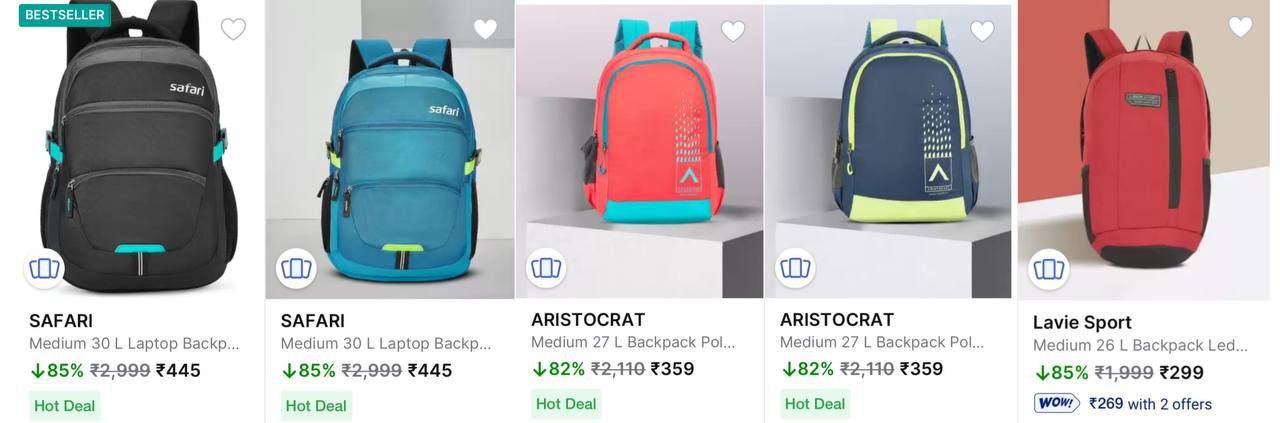1280x423 pixels.
Task: Open the black Safari backpack image
Action: (x=132, y=150)
